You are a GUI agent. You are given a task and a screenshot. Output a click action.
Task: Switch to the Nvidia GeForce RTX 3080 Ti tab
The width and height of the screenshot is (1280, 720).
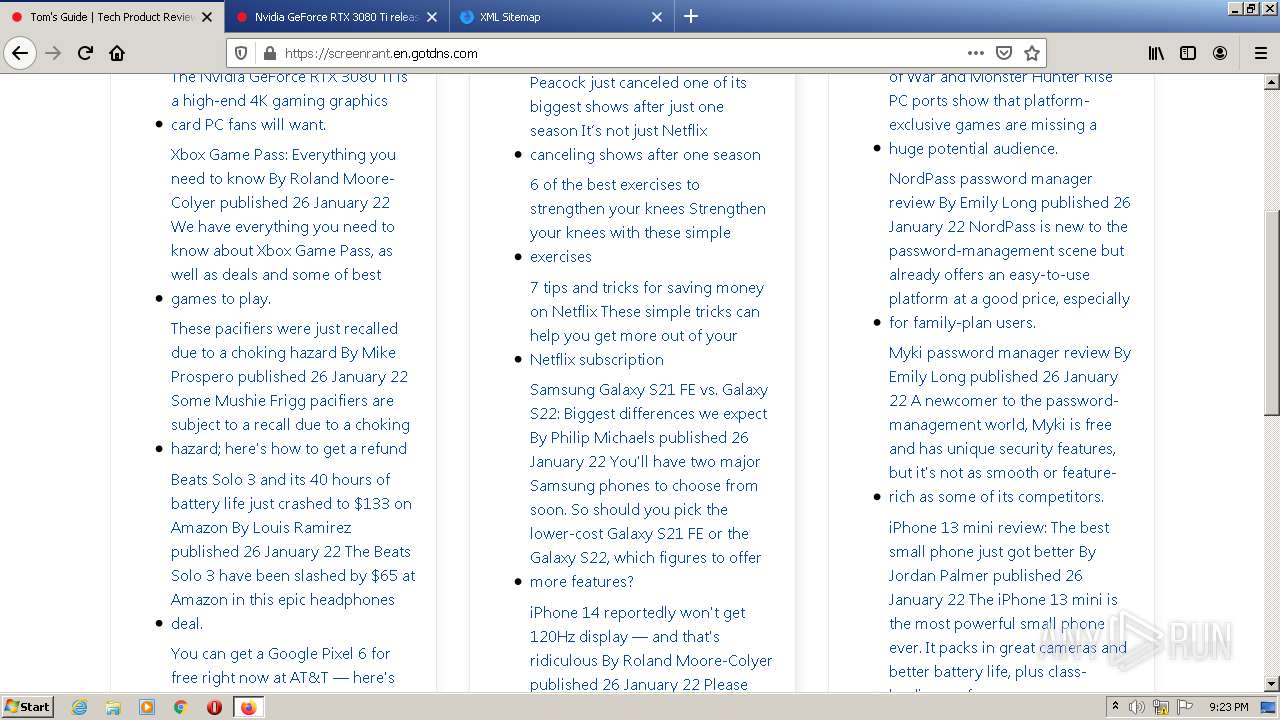[x=337, y=17]
